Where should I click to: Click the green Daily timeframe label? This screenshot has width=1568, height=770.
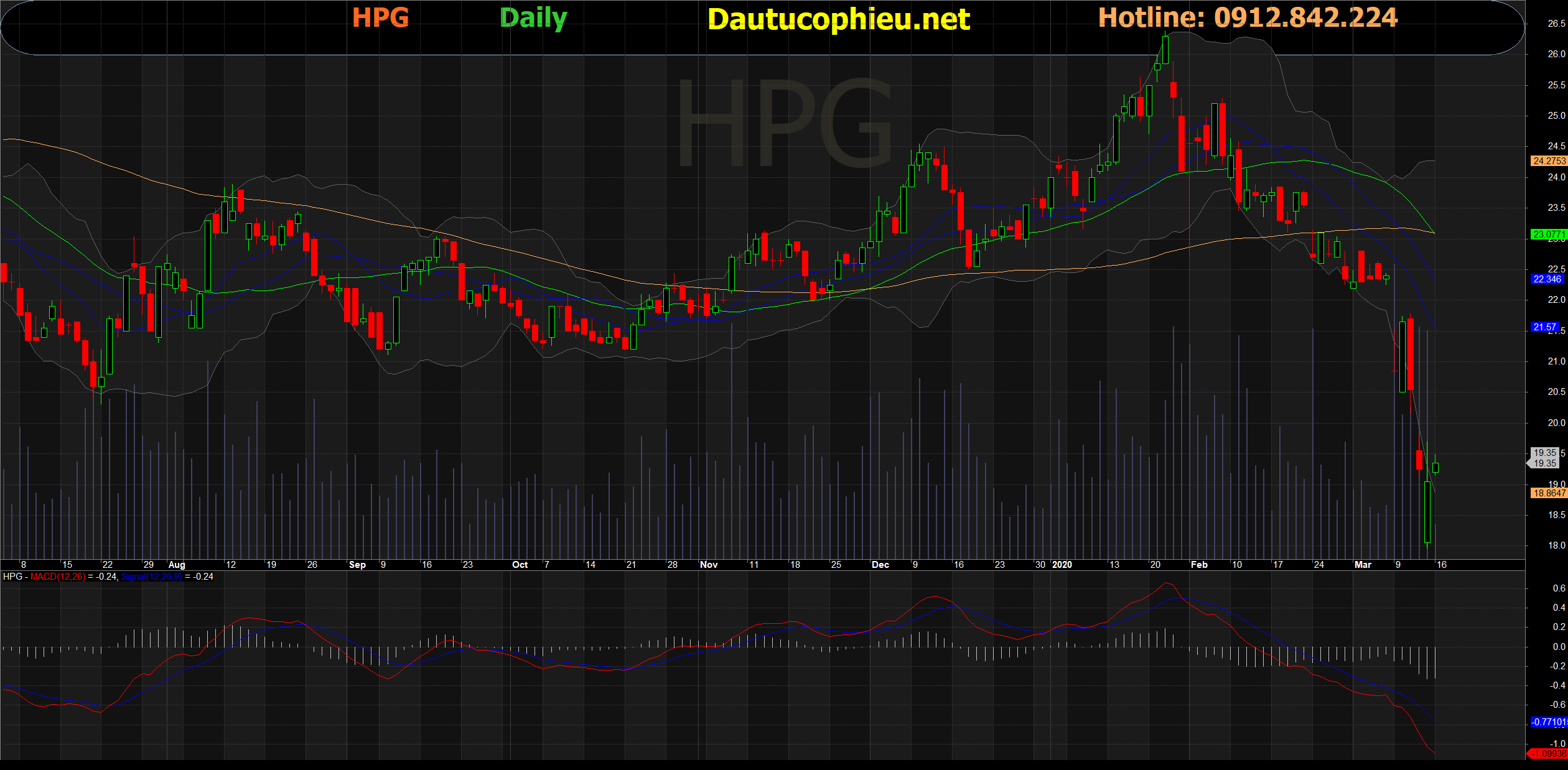(x=533, y=18)
